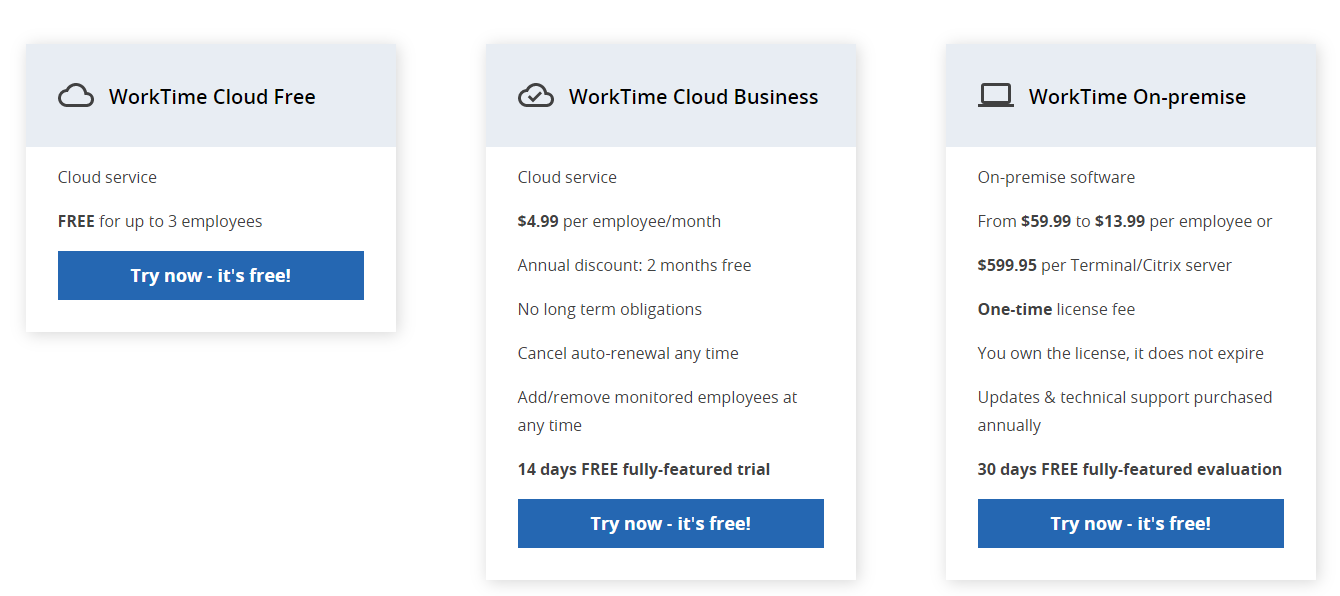Click Try now button in Cloud Business card
The height and width of the screenshot is (596, 1340).
pos(671,523)
